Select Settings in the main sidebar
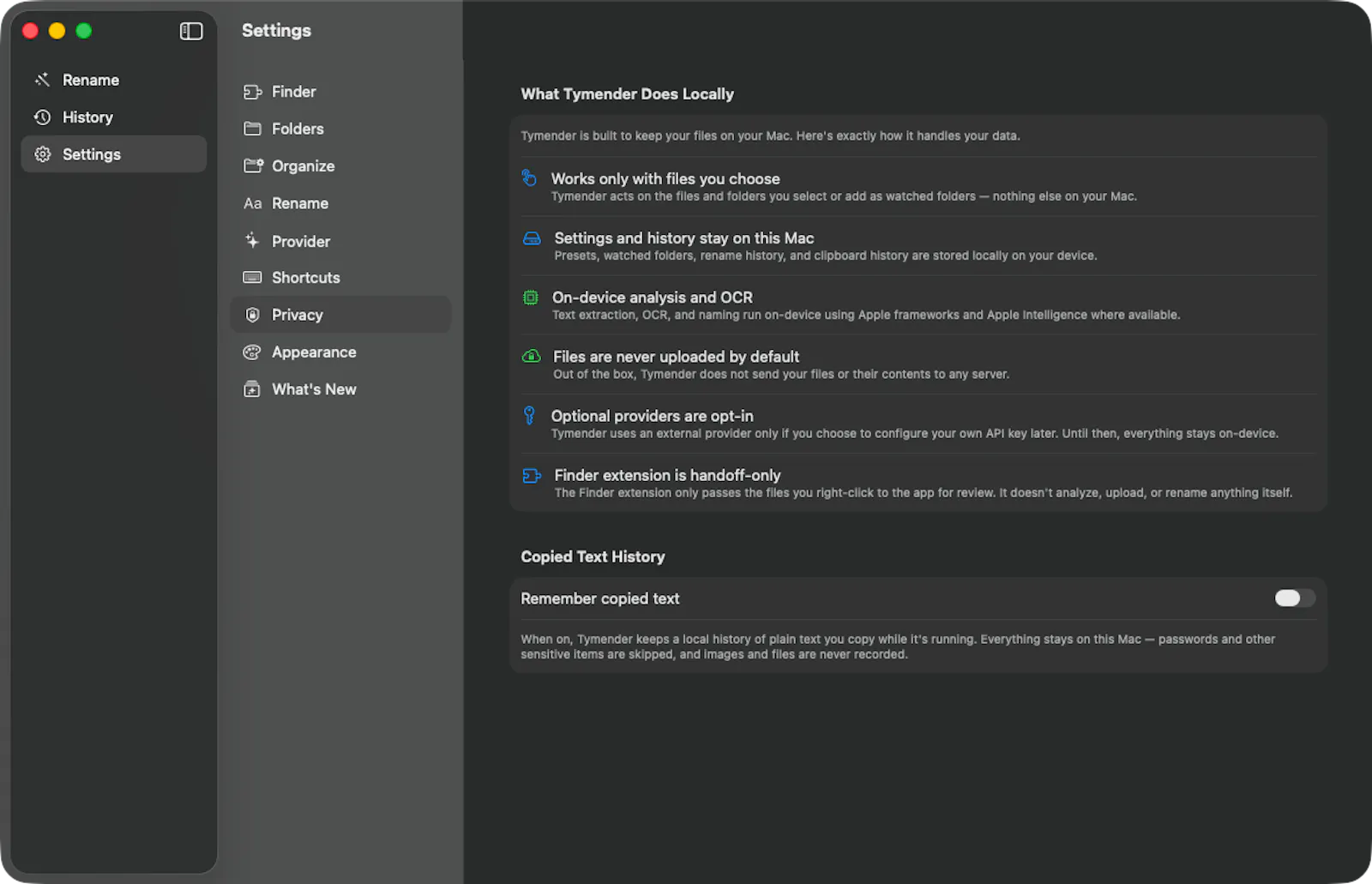This screenshot has height=884, width=1372. (113, 154)
